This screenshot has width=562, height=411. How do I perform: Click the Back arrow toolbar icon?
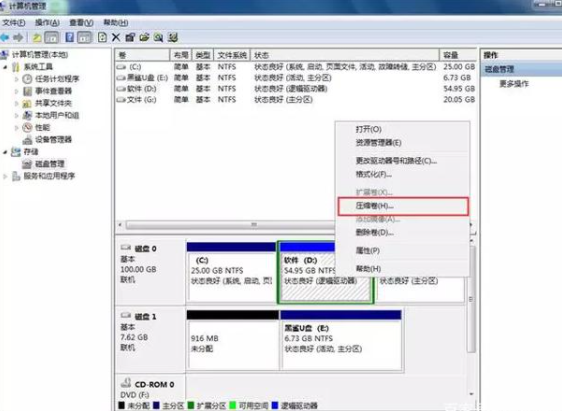coord(5,37)
